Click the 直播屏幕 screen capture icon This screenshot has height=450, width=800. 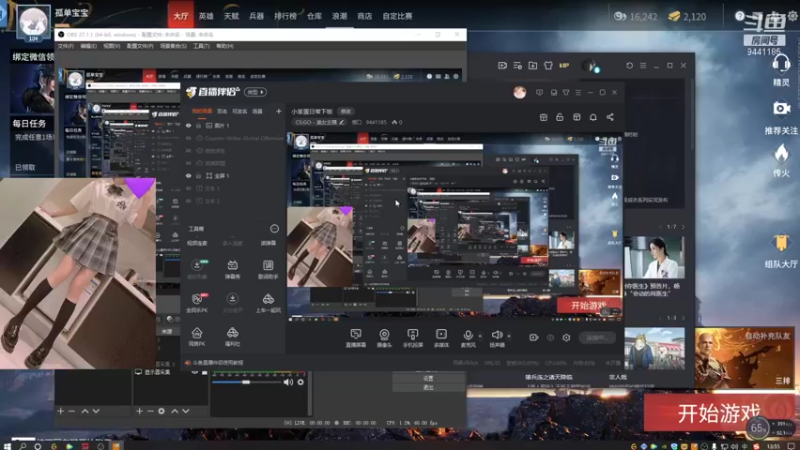point(356,335)
